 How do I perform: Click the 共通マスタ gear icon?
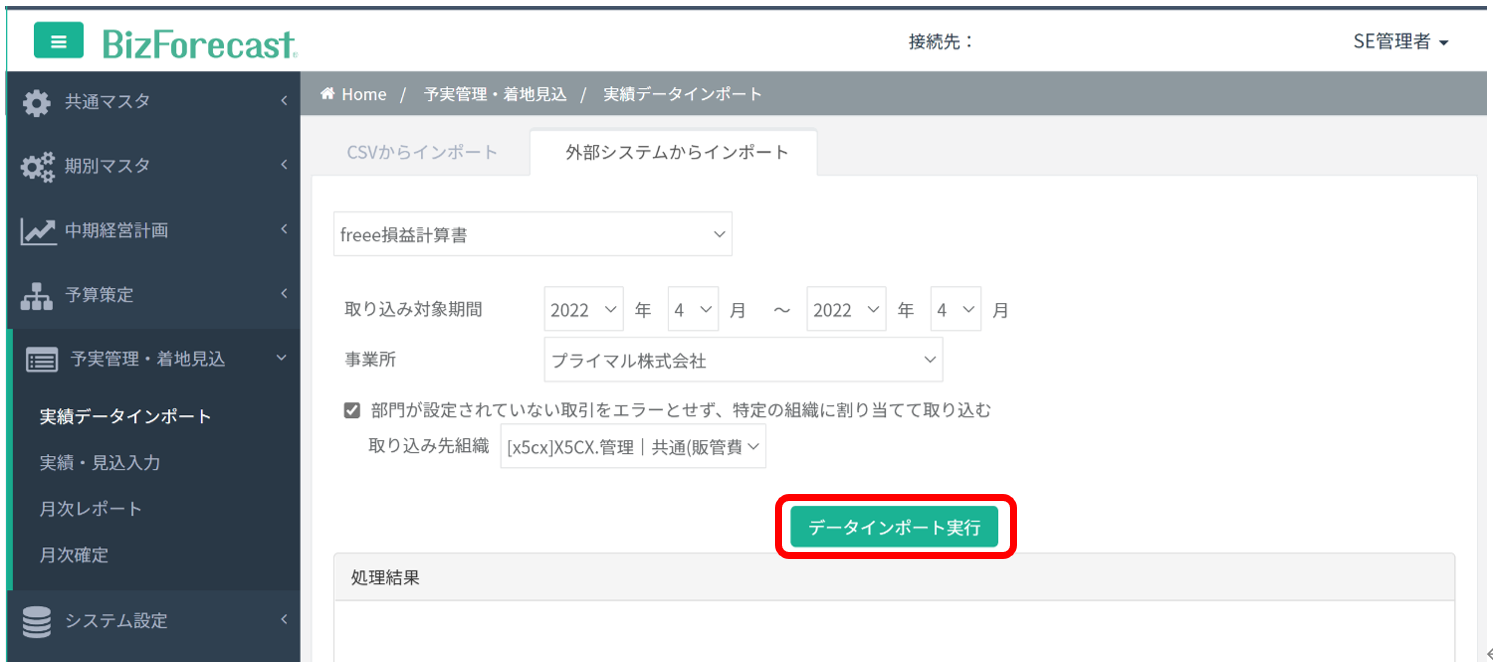[37, 102]
